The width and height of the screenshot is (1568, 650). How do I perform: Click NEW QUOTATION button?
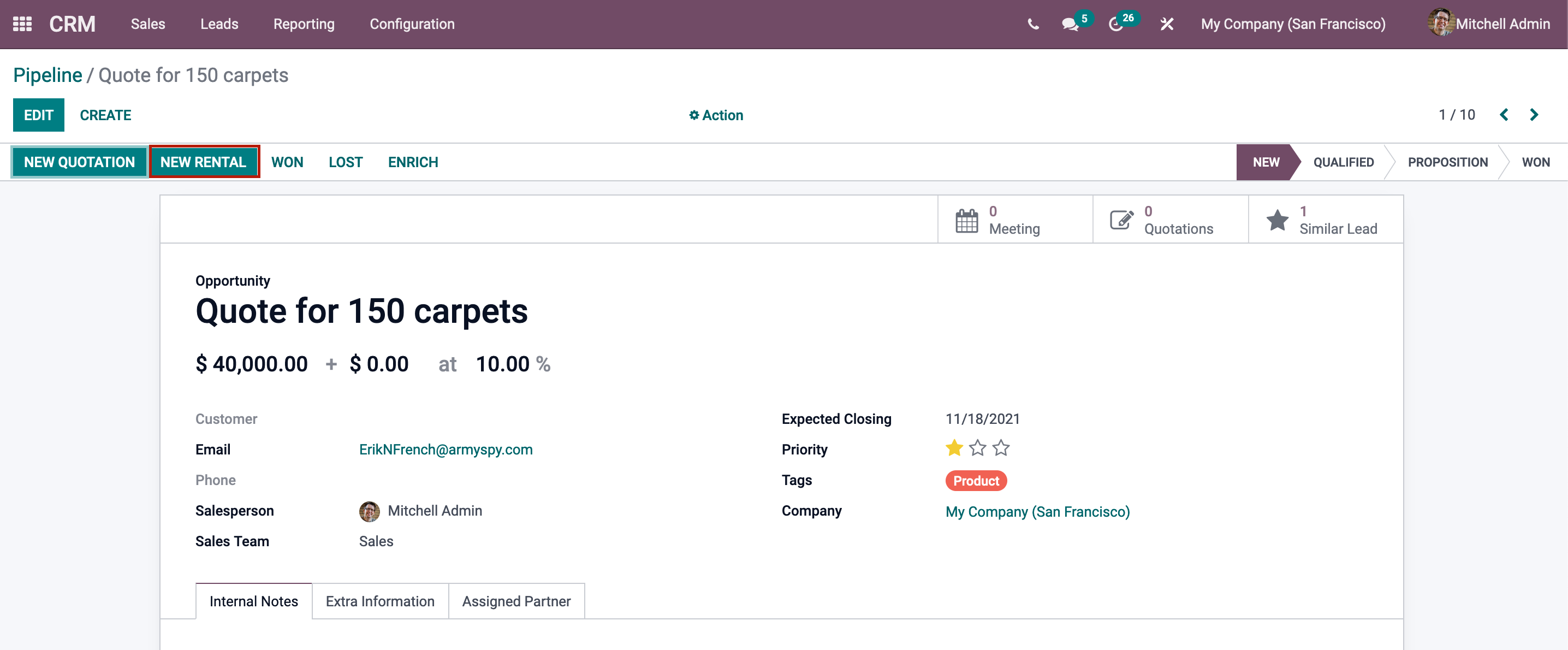(x=79, y=162)
